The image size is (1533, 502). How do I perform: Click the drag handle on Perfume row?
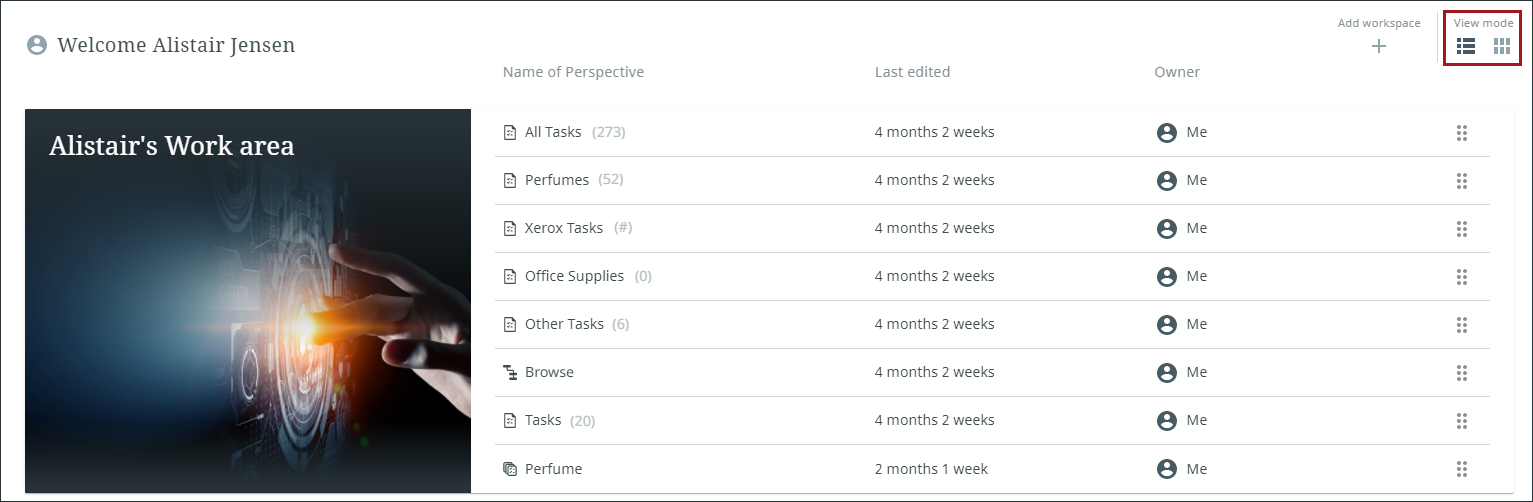point(1462,469)
